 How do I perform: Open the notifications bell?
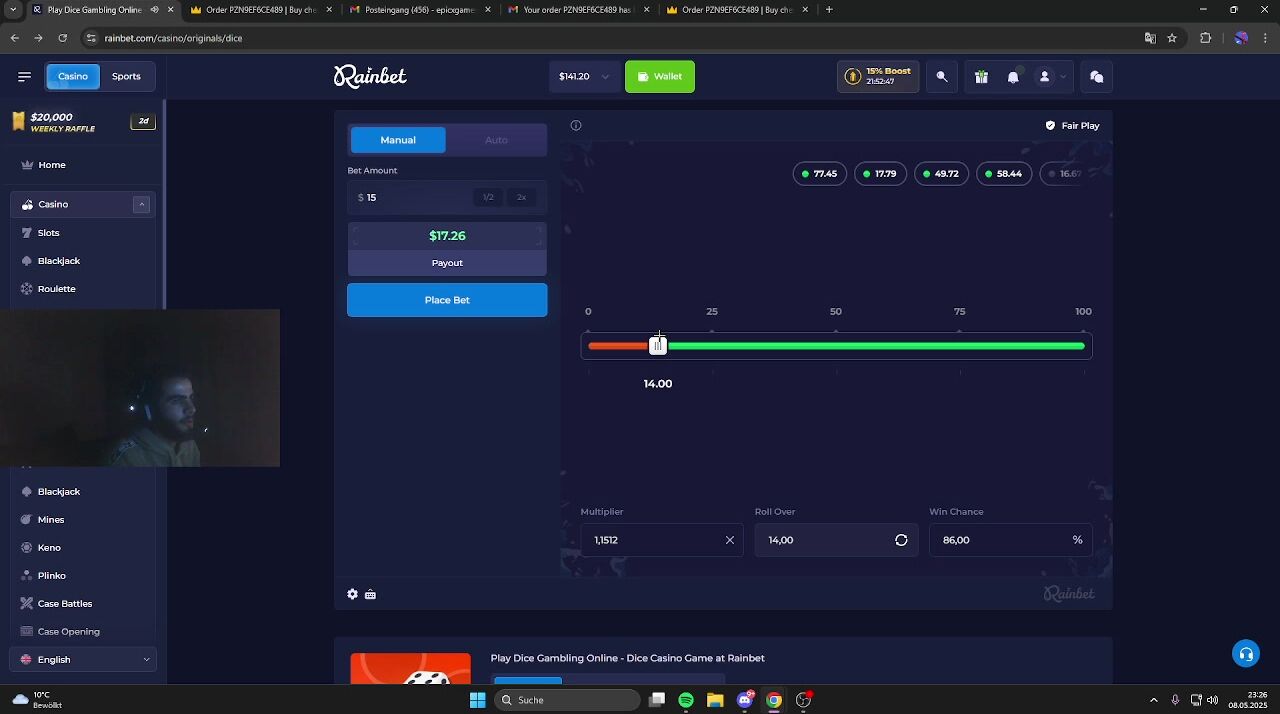pos(1013,77)
